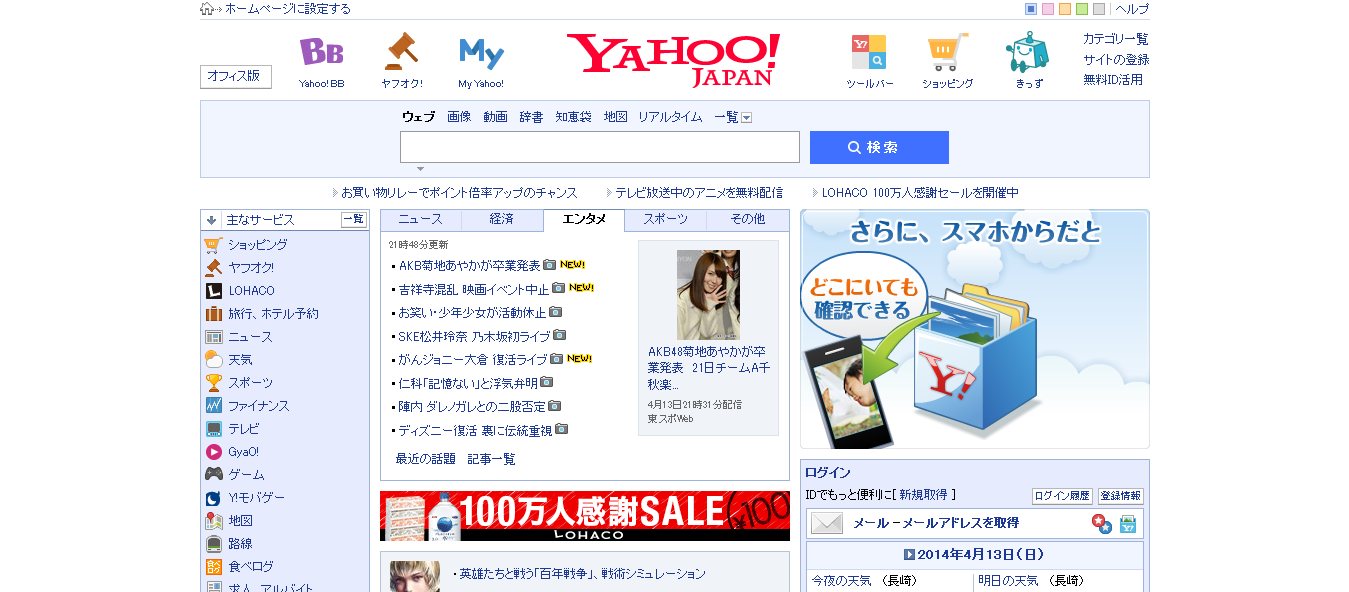
Task: Open the Yahoo! BB icon
Action: (x=321, y=52)
